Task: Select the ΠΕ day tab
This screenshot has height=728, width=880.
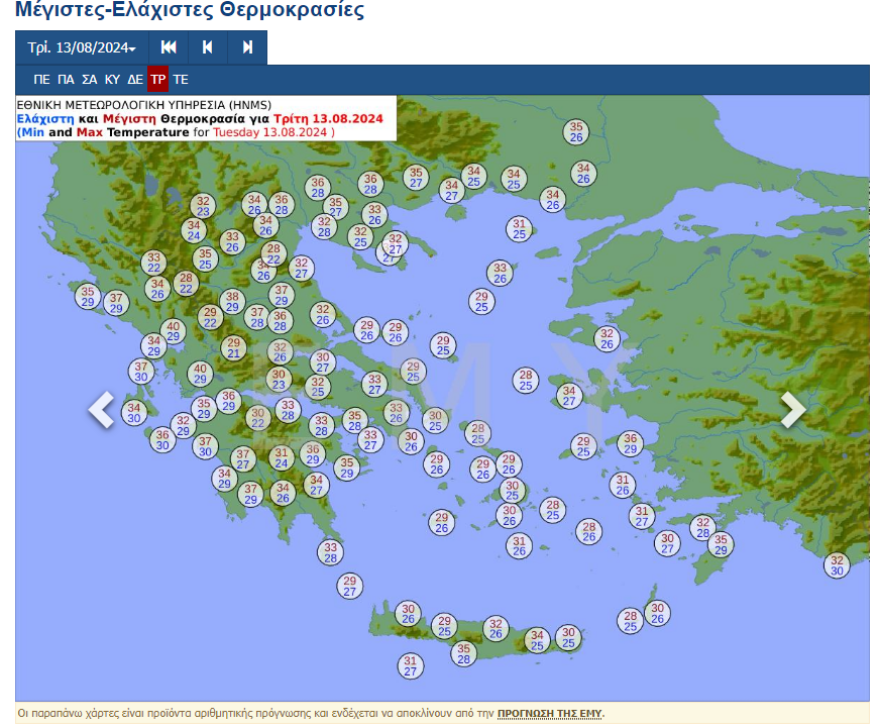Action: tap(42, 79)
